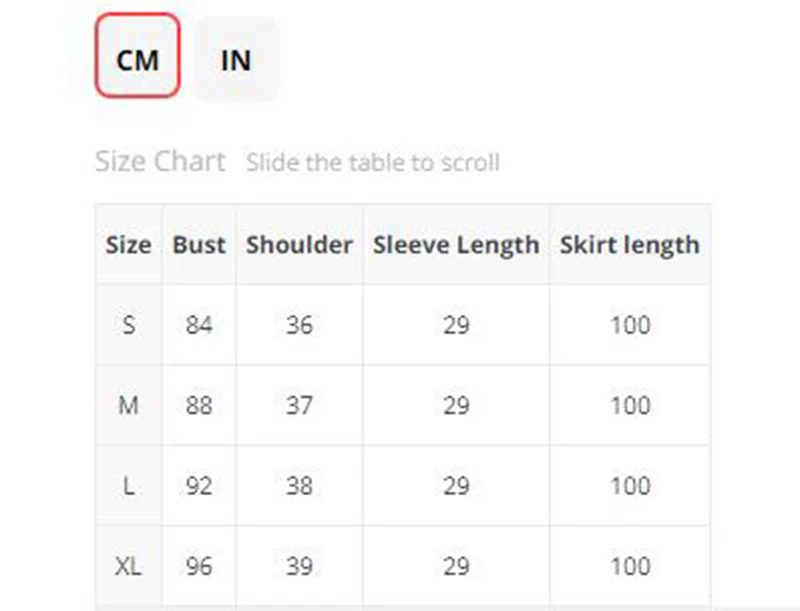Click the Bust column header

199,245
